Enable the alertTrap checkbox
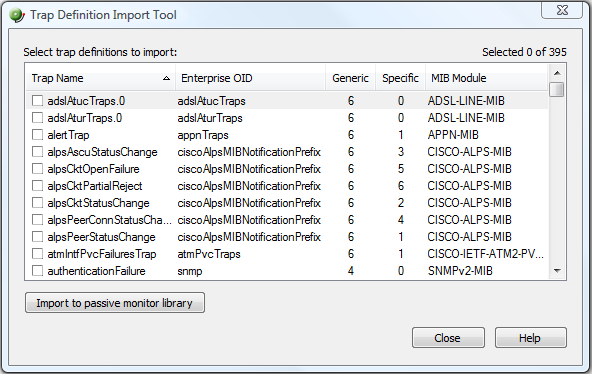Screen dimensions: 592x374 pyautogui.click(x=37, y=135)
